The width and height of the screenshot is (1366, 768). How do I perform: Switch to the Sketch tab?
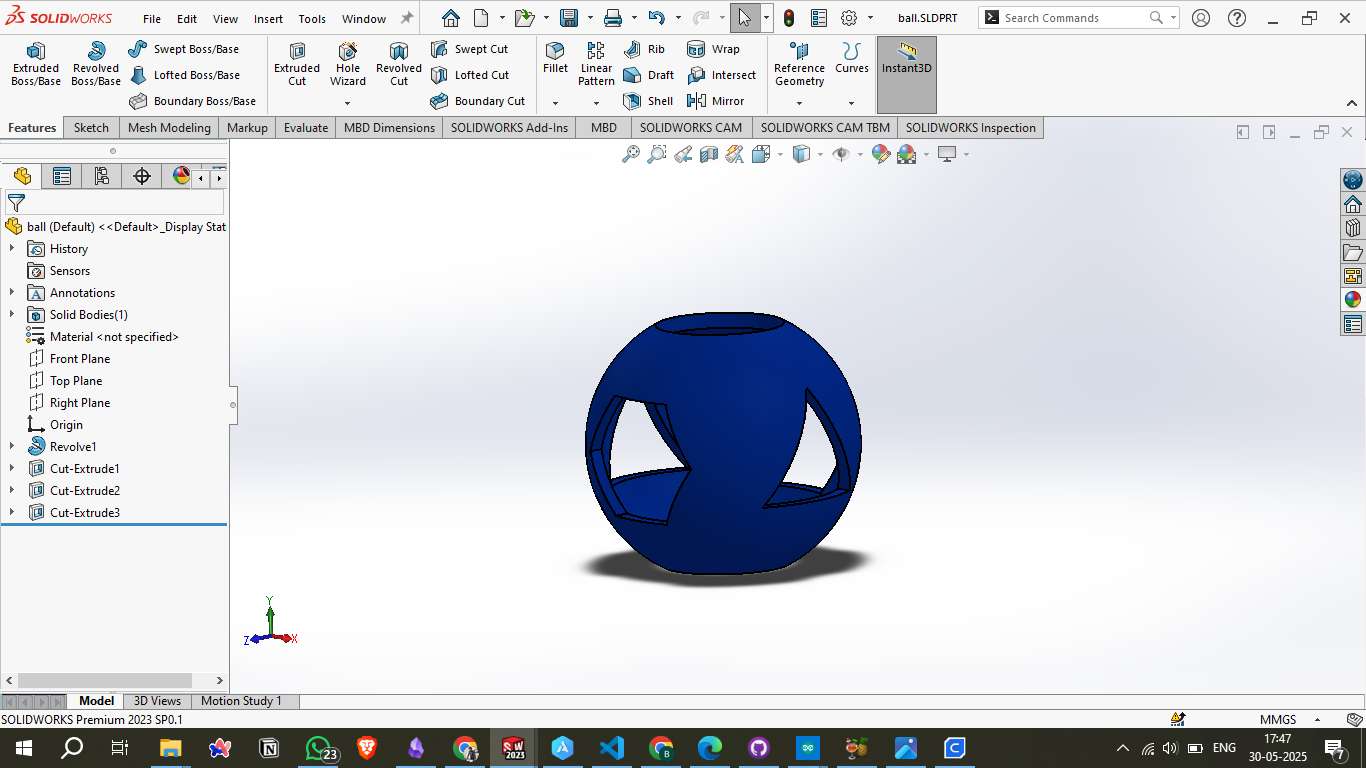(x=91, y=128)
